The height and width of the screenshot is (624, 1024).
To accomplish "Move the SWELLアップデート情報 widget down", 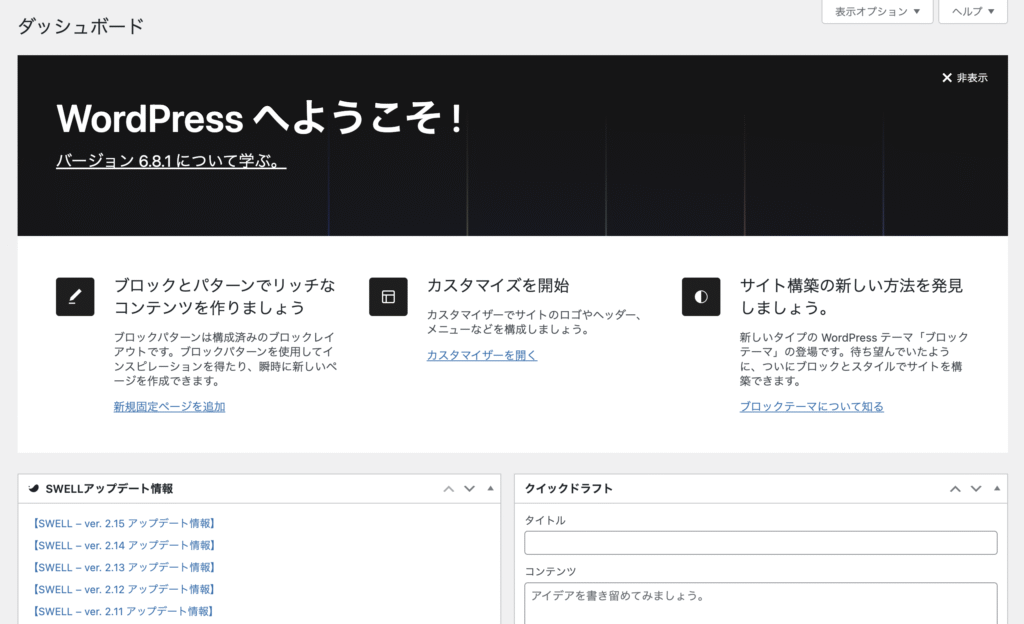I will tap(470, 489).
